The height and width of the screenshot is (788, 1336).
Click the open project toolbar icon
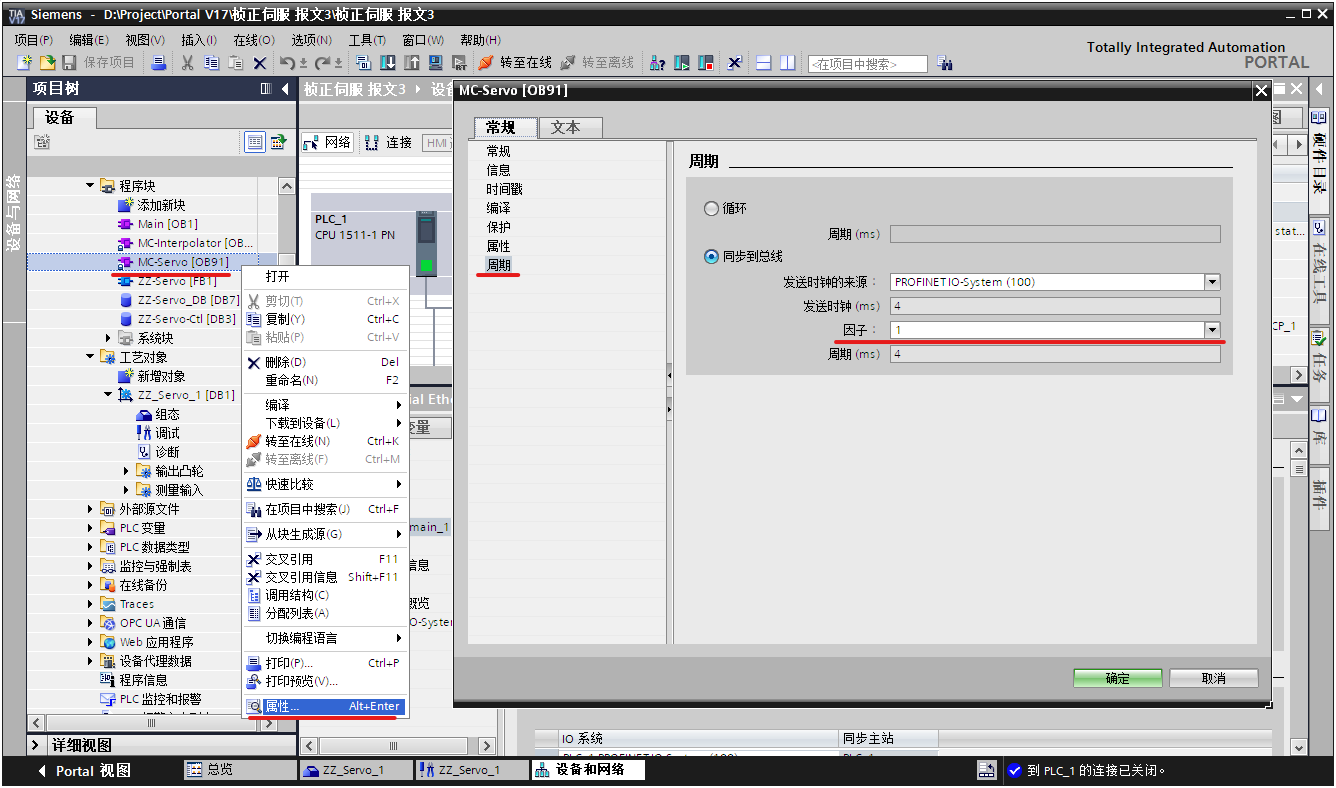click(47, 62)
